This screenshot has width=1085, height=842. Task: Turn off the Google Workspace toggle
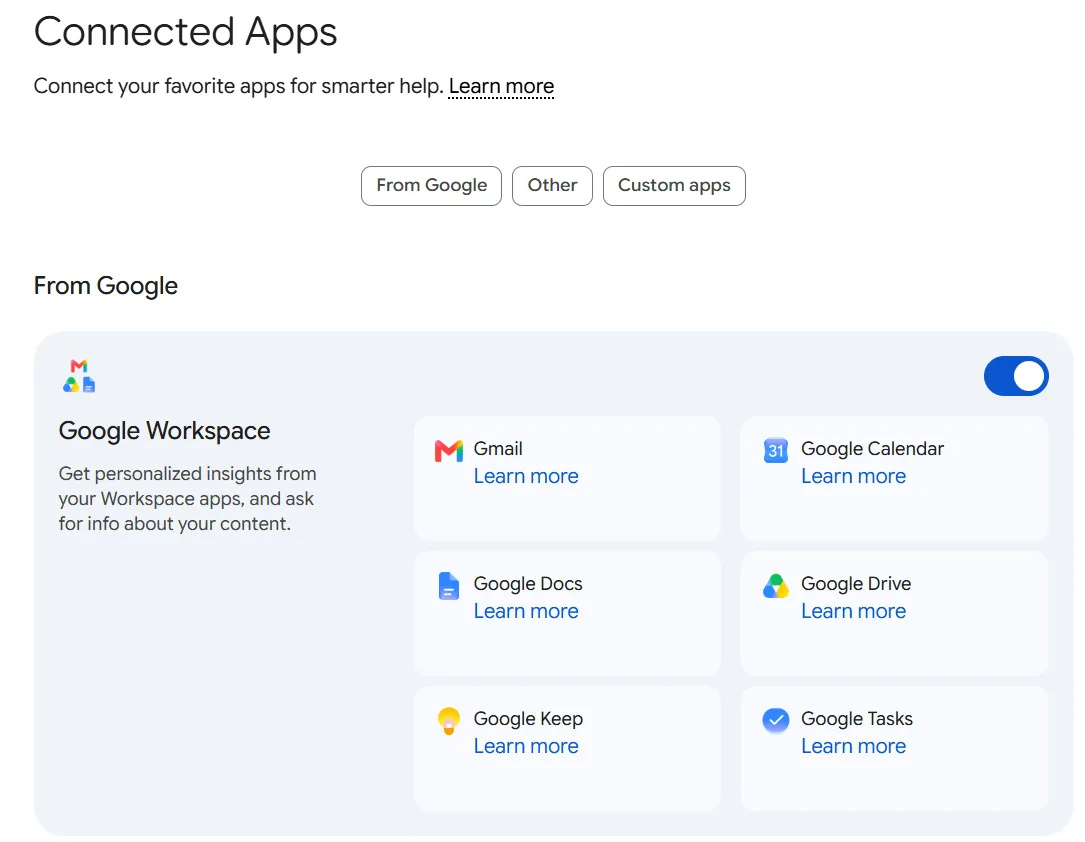pyautogui.click(x=1016, y=376)
